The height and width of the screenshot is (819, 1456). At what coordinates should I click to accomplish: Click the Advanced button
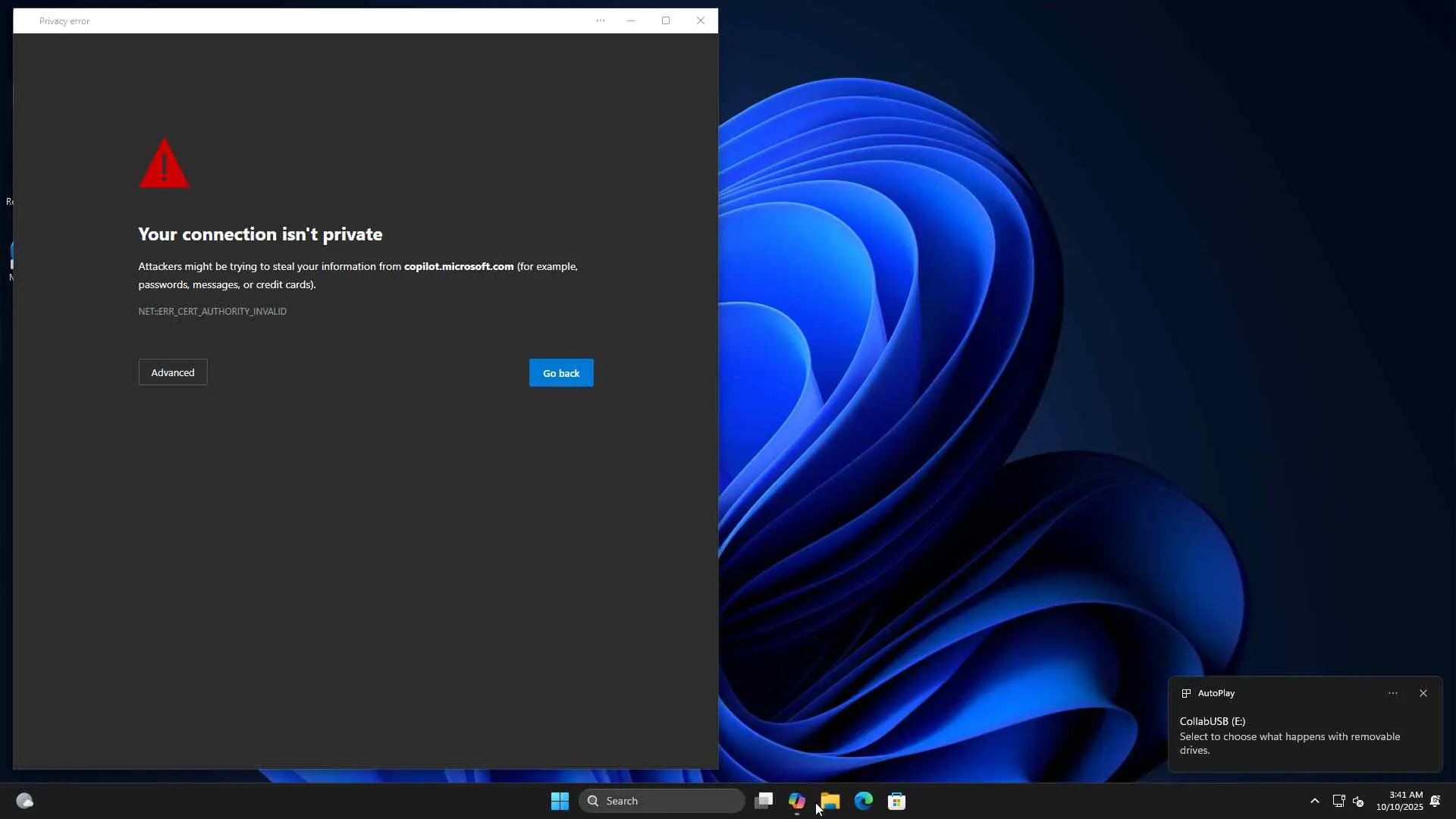click(x=172, y=372)
